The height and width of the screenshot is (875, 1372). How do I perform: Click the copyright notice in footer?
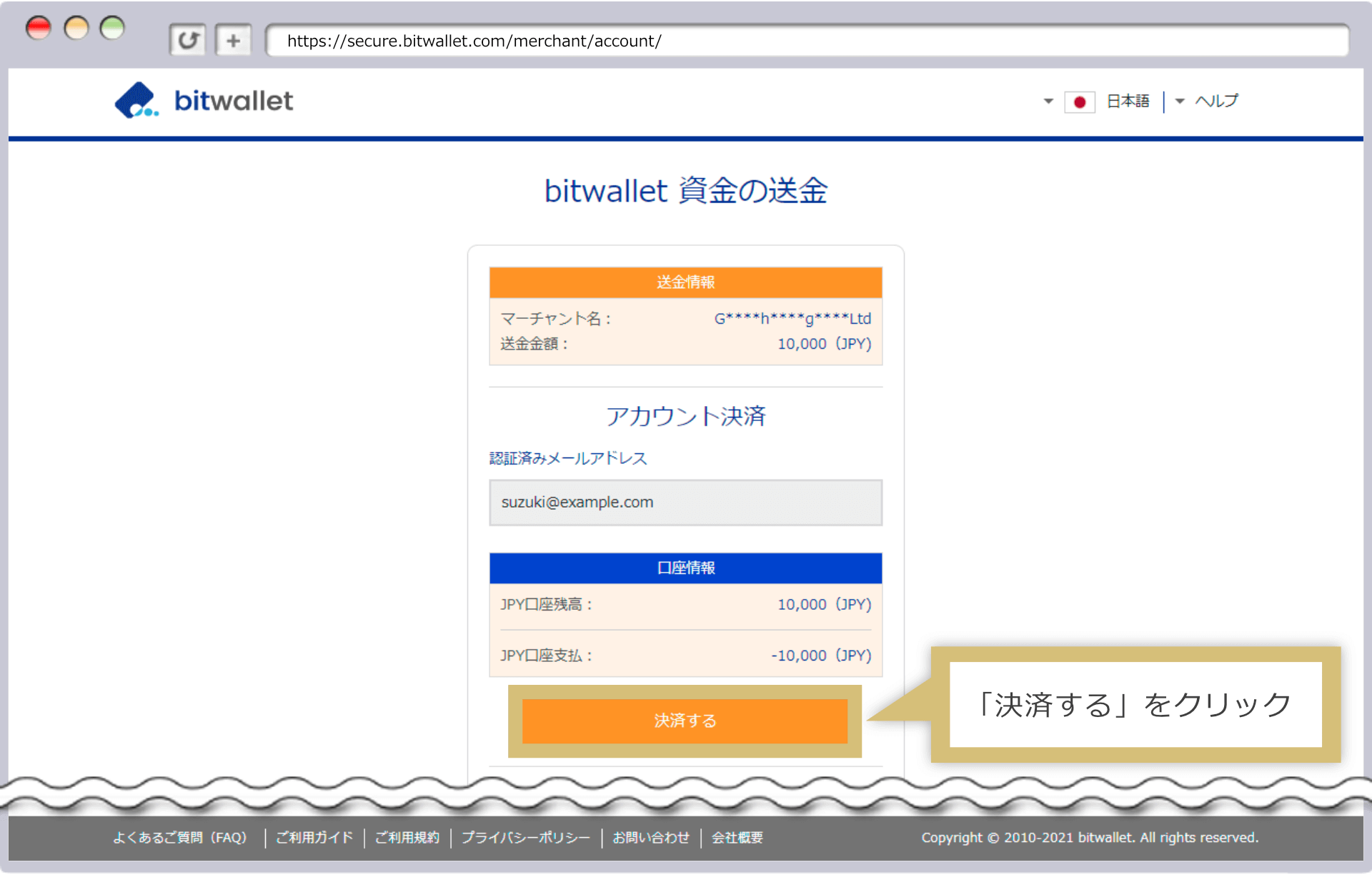coord(1090,837)
